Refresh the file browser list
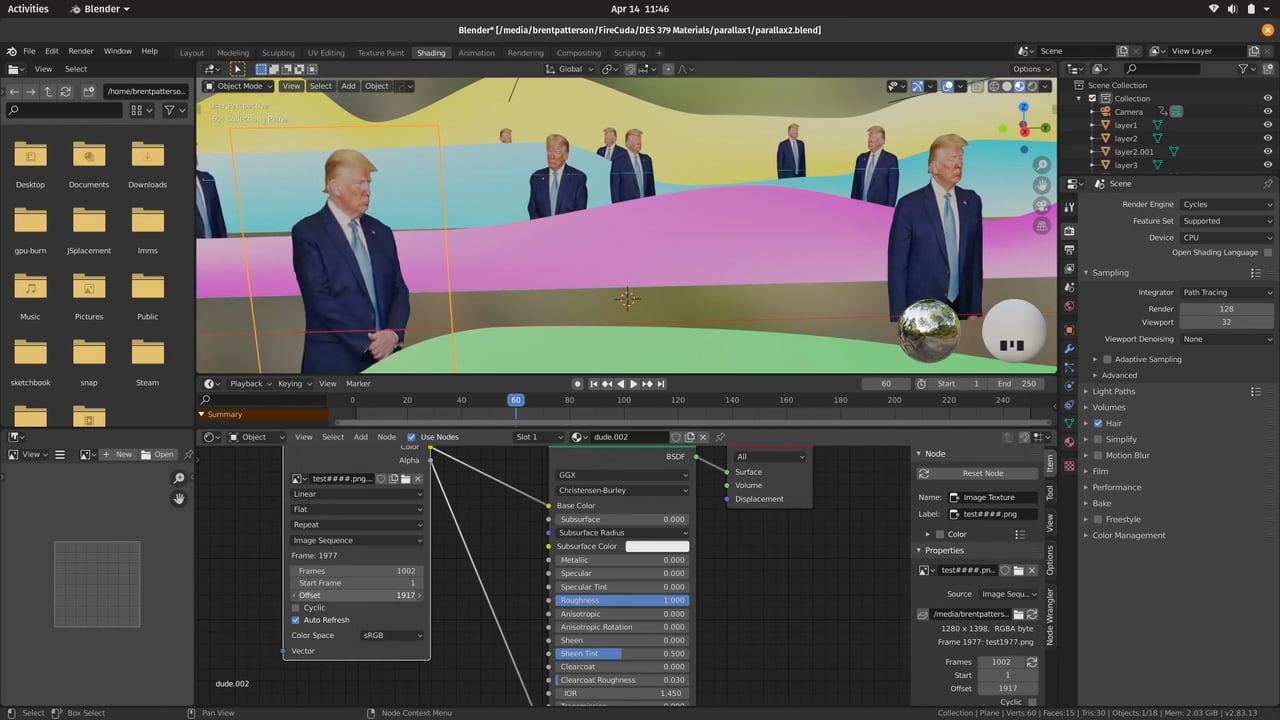Screen dimensions: 1280x720 pos(65,91)
